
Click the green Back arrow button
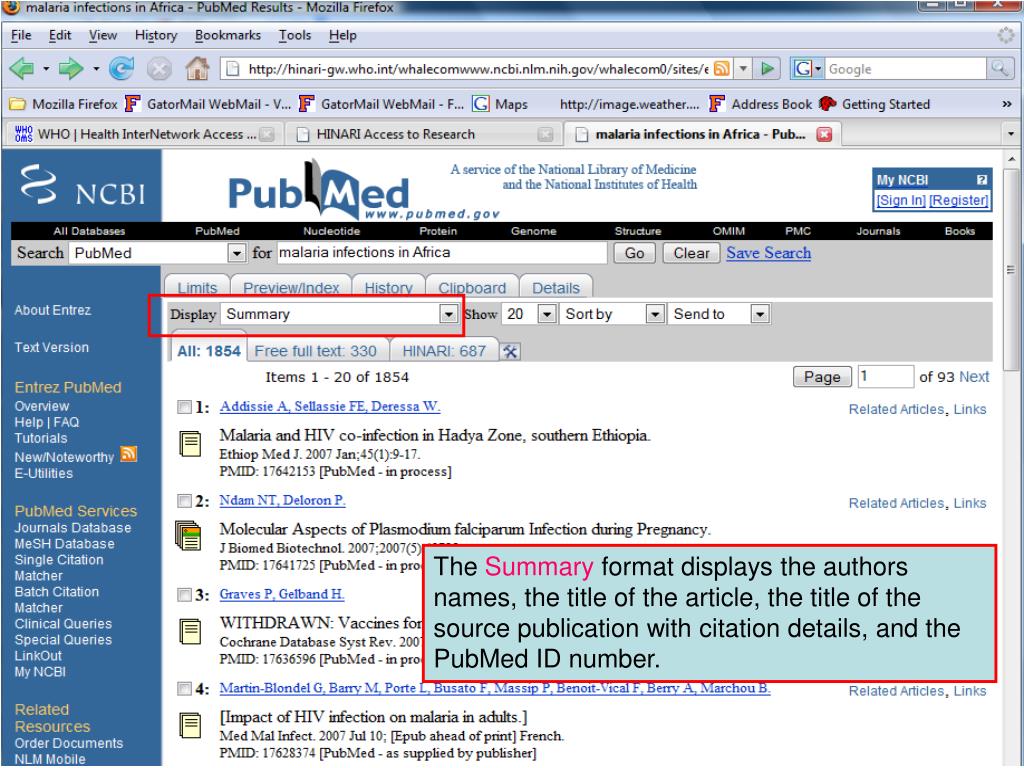(x=22, y=68)
